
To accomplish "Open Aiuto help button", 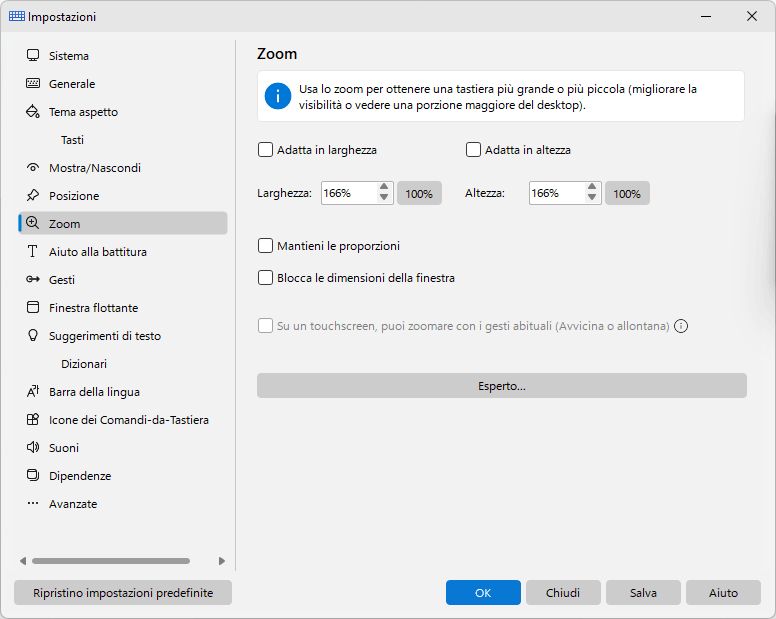I will tap(723, 593).
